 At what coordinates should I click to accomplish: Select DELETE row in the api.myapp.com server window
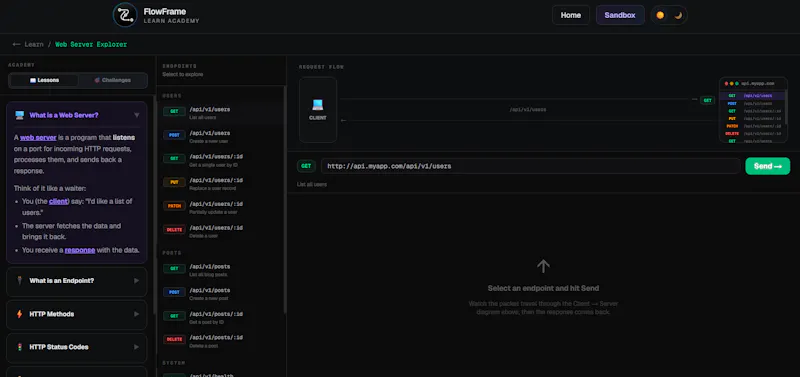coord(753,133)
